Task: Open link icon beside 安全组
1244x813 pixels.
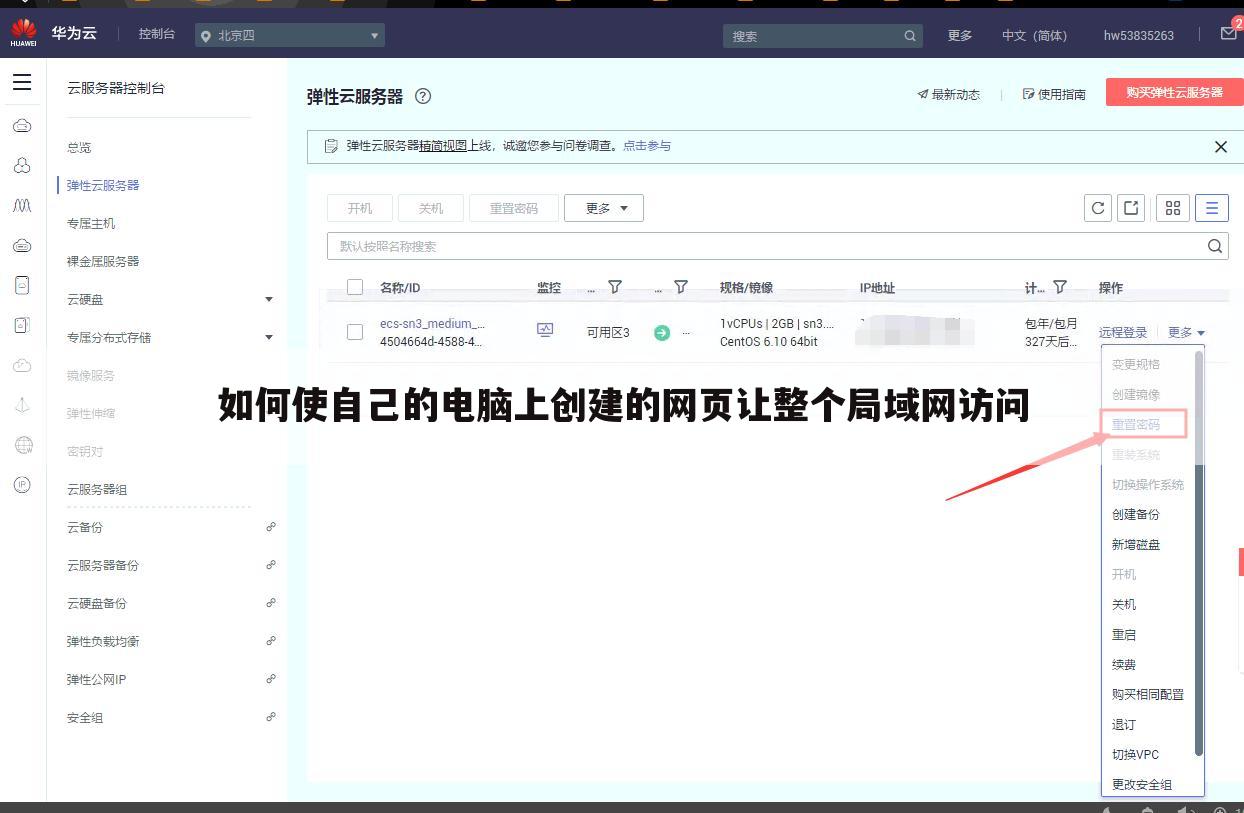Action: (271, 717)
